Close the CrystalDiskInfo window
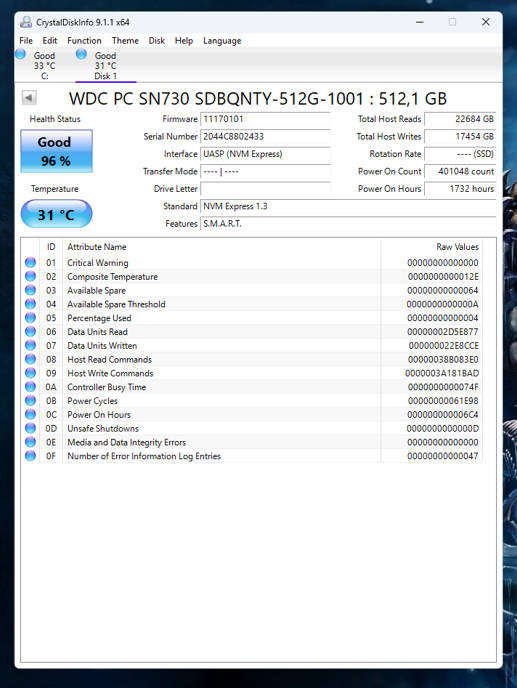This screenshot has height=688, width=517. coord(485,22)
